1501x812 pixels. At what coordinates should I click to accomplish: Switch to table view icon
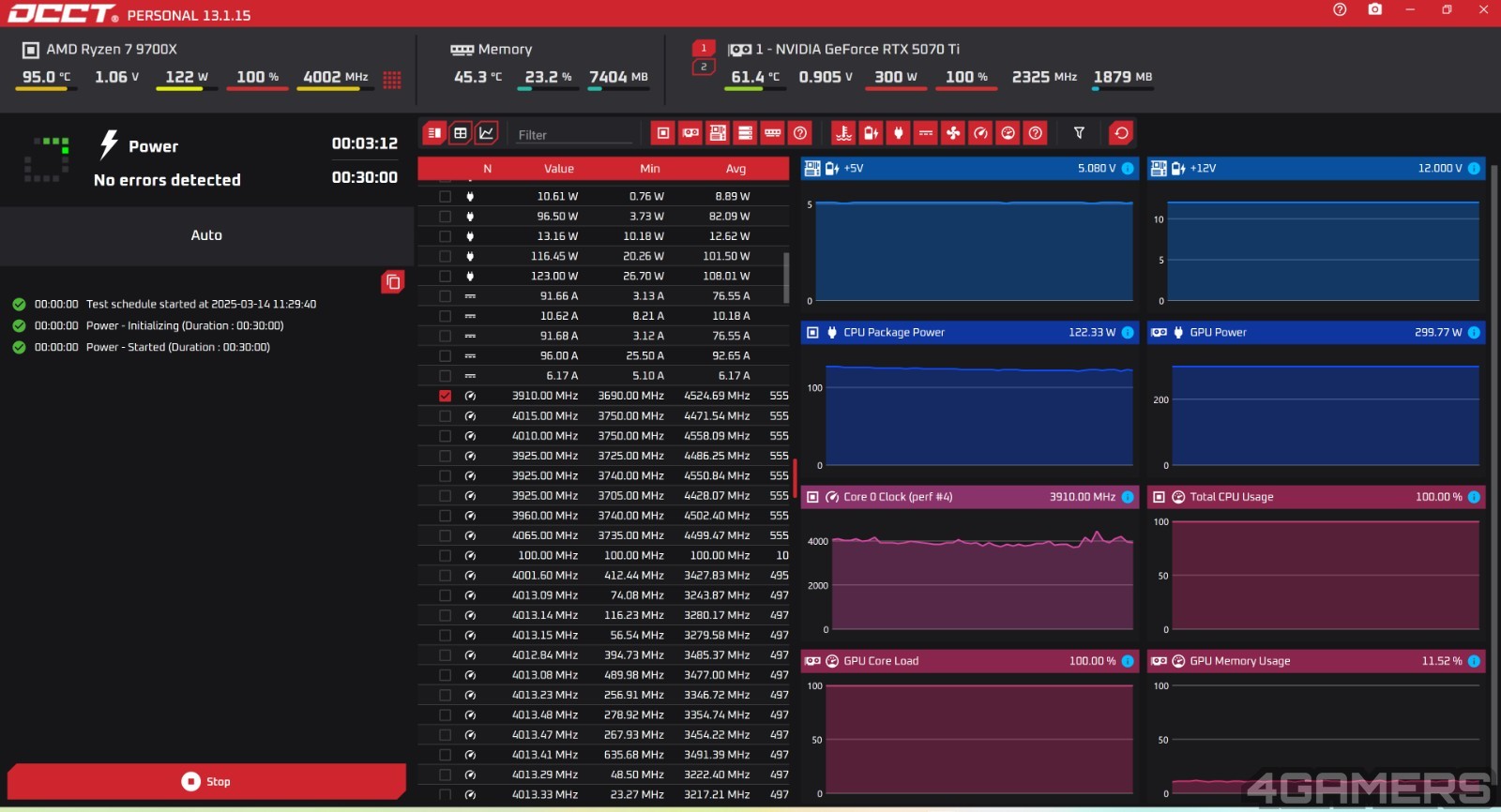pos(461,133)
